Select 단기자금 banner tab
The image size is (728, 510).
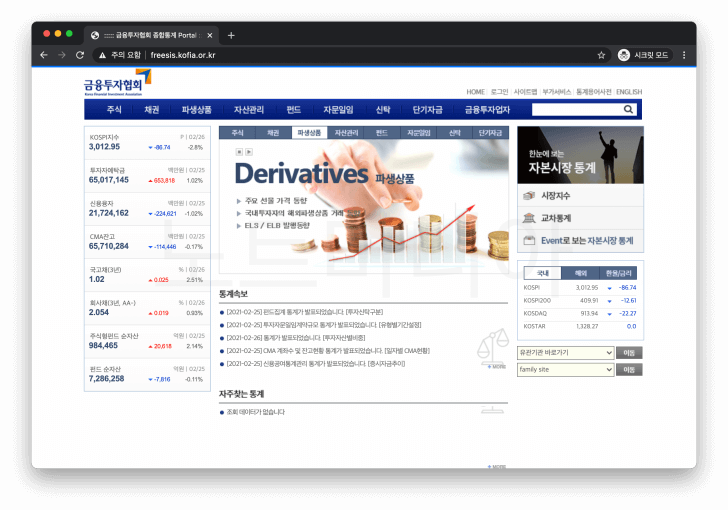[490, 133]
